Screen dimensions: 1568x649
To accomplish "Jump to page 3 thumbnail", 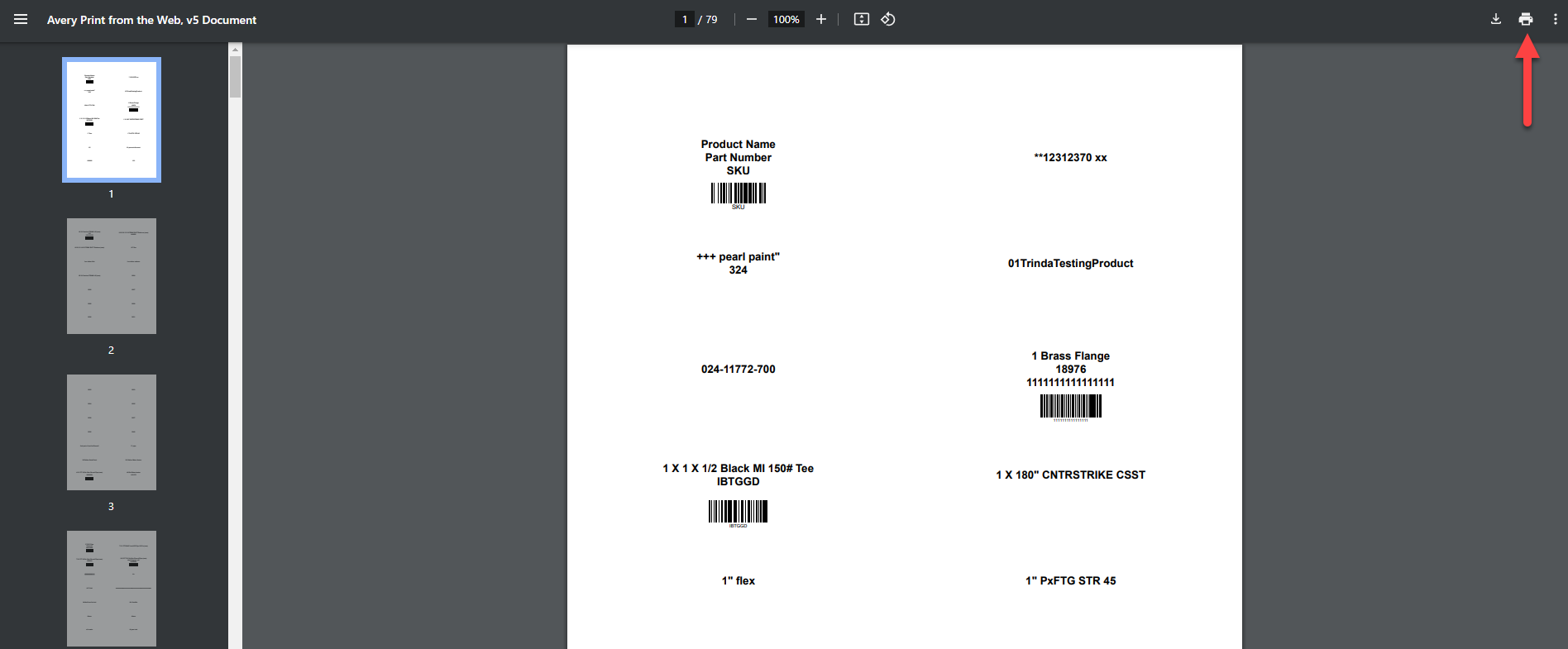I will [x=112, y=432].
